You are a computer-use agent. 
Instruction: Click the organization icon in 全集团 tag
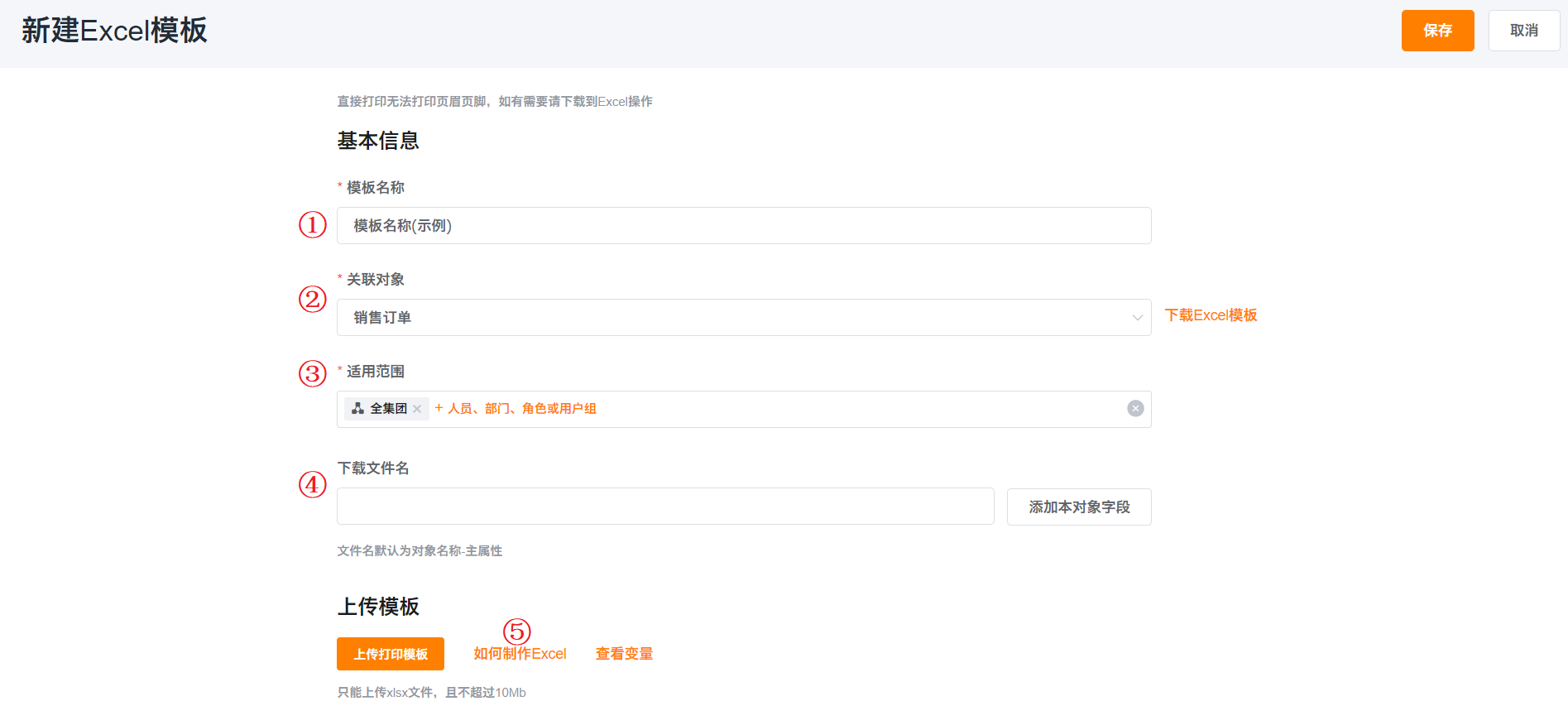[357, 409]
